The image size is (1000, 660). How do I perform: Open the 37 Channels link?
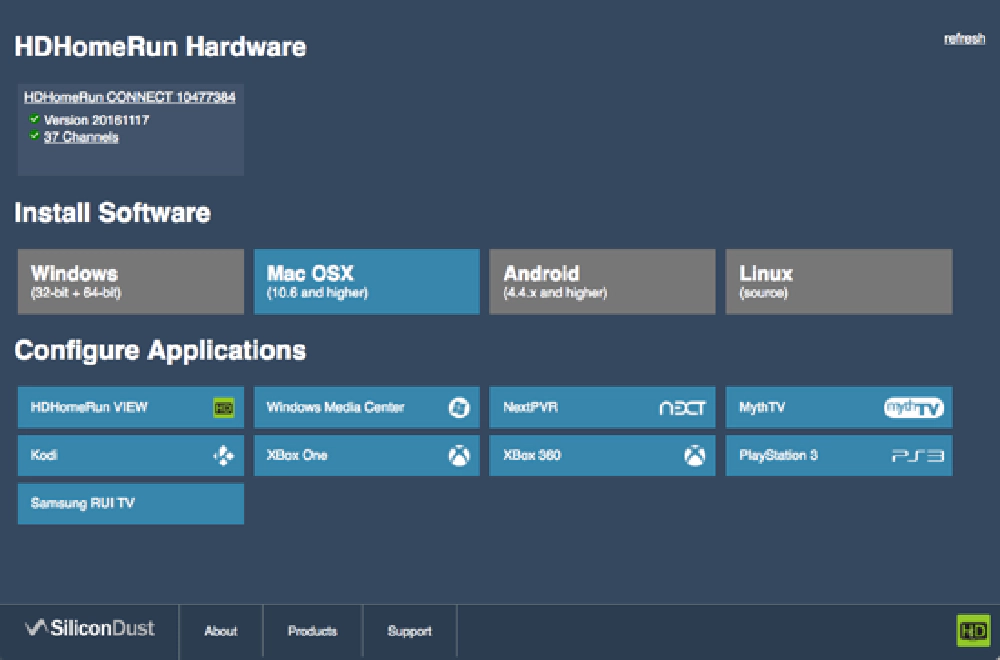[81, 137]
